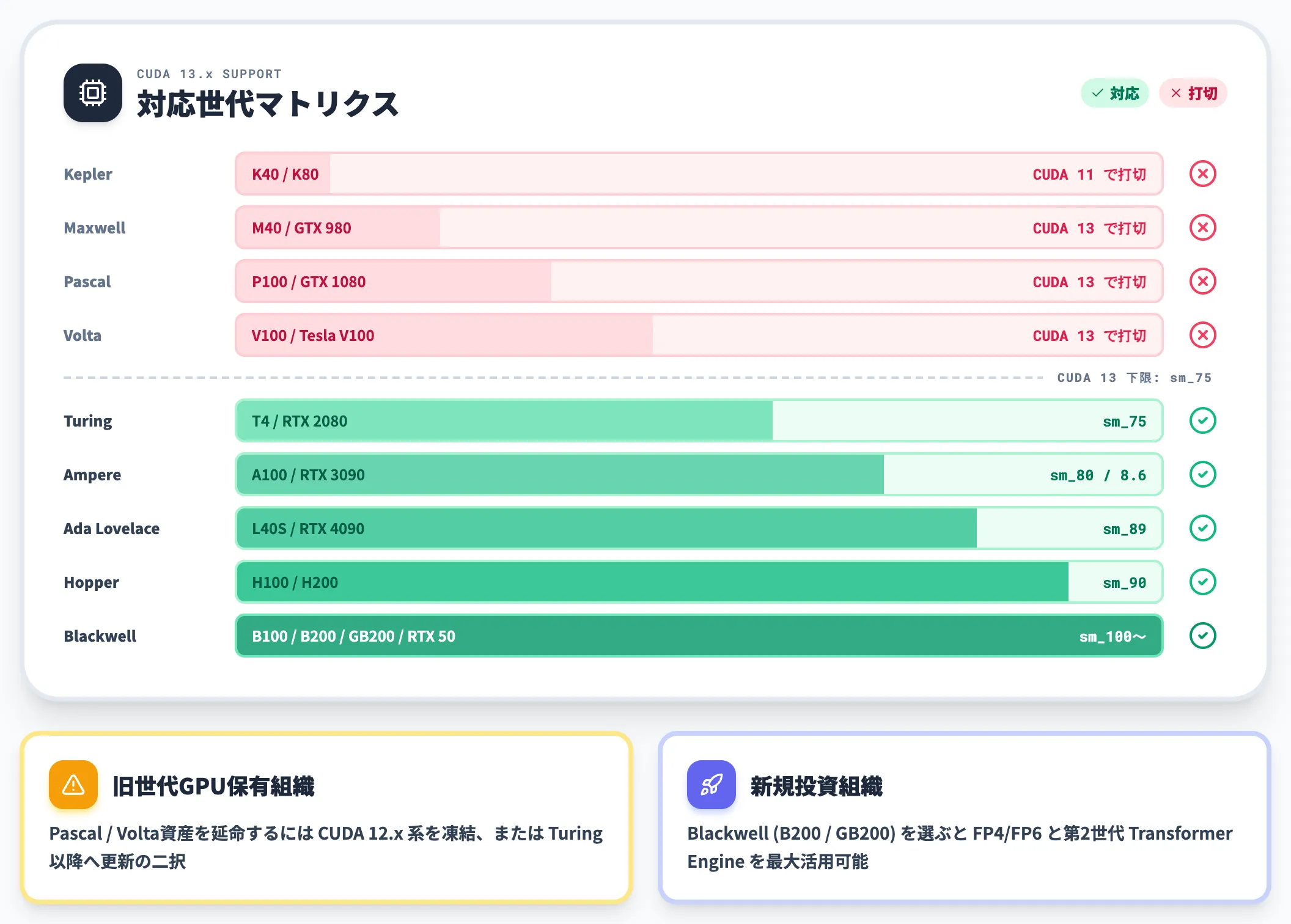
Task: Click the green check icon on Ampere row
Action: [x=1202, y=475]
